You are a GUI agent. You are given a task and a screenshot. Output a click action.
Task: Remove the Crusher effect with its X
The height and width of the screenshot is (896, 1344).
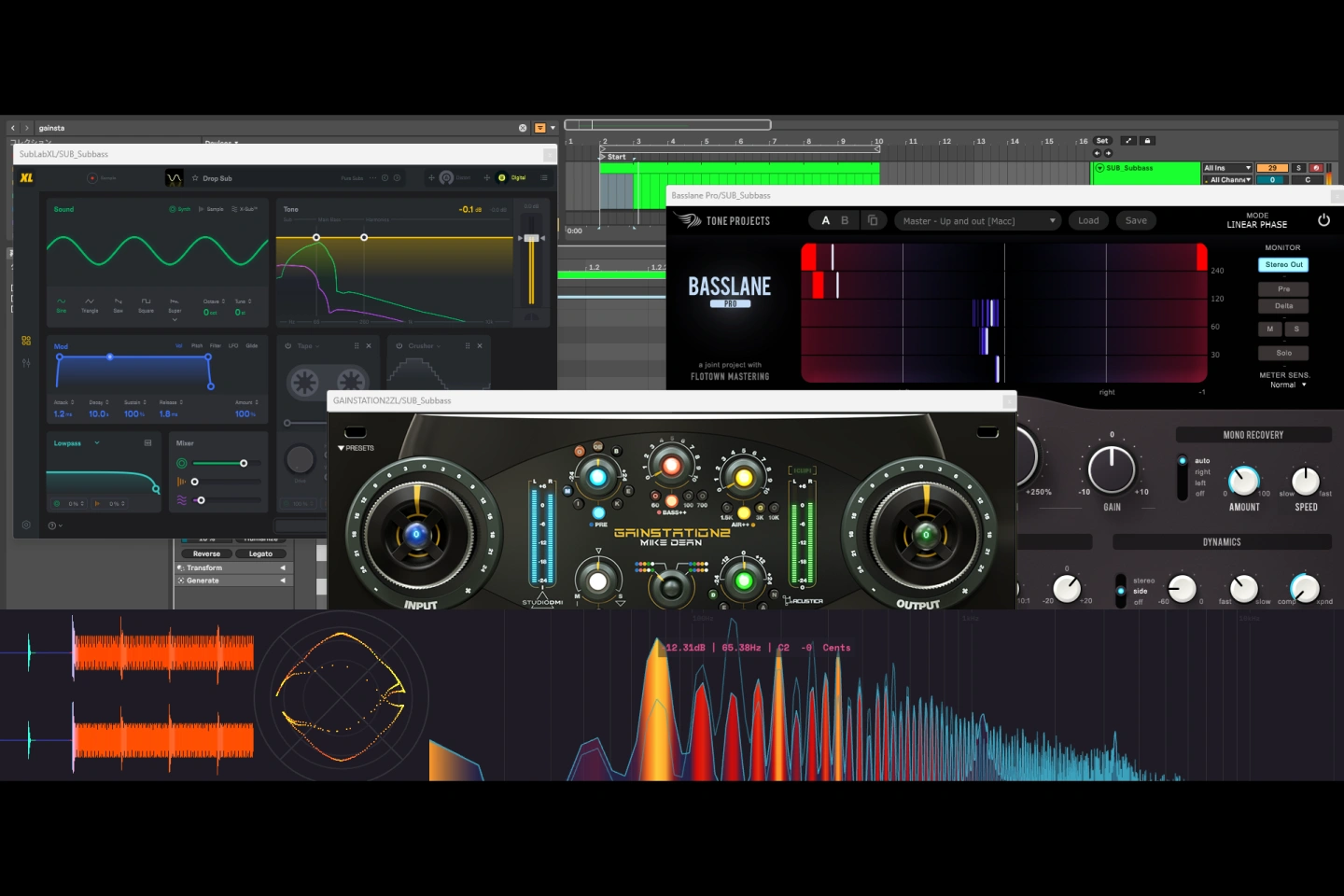point(480,346)
